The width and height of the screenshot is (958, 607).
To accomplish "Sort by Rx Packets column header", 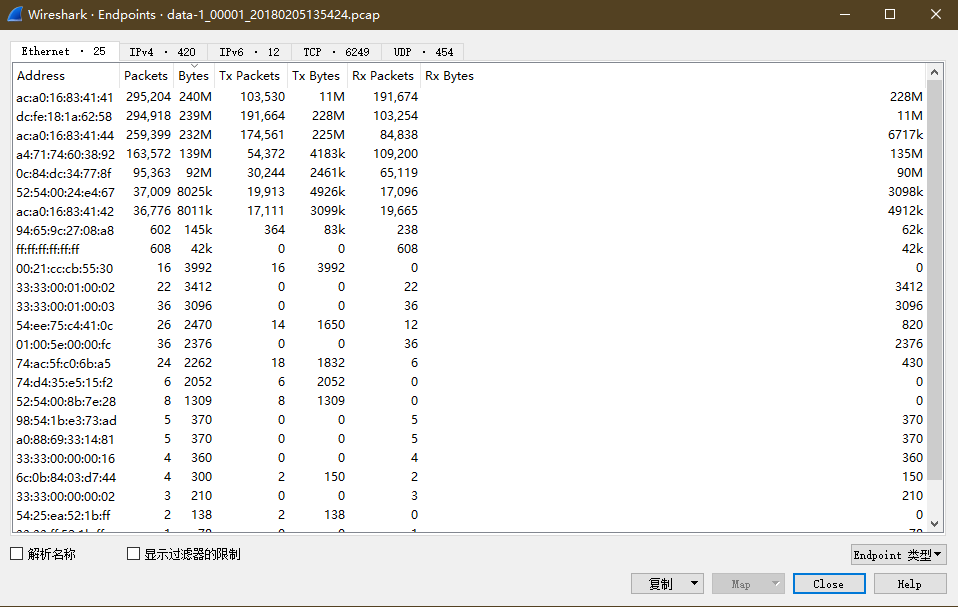I will pos(383,76).
